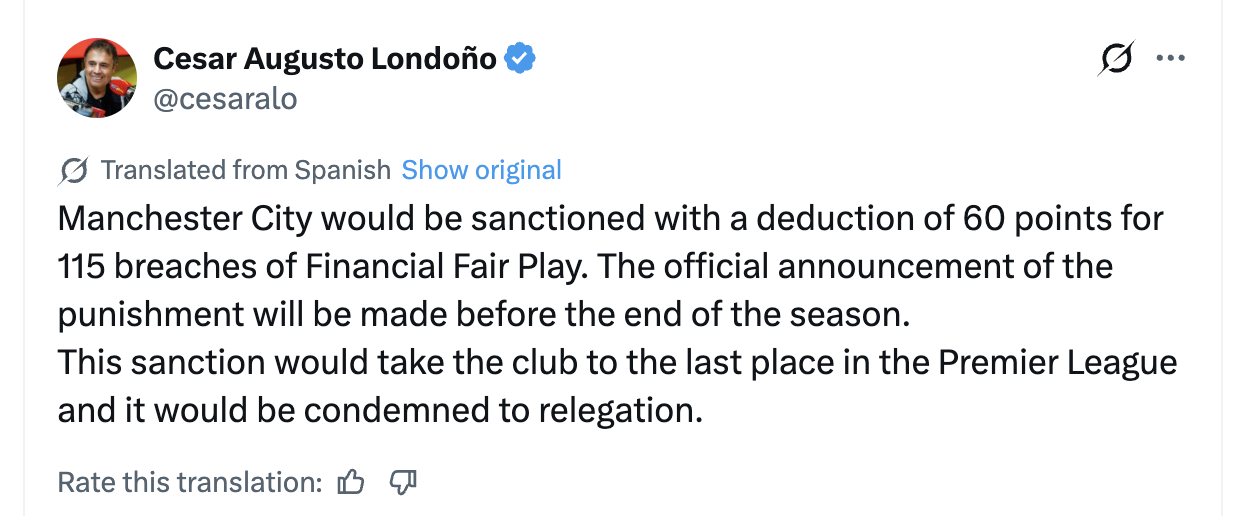Click the tweet line mentioning 60 points
The height and width of the screenshot is (516, 1240).
(x=610, y=218)
